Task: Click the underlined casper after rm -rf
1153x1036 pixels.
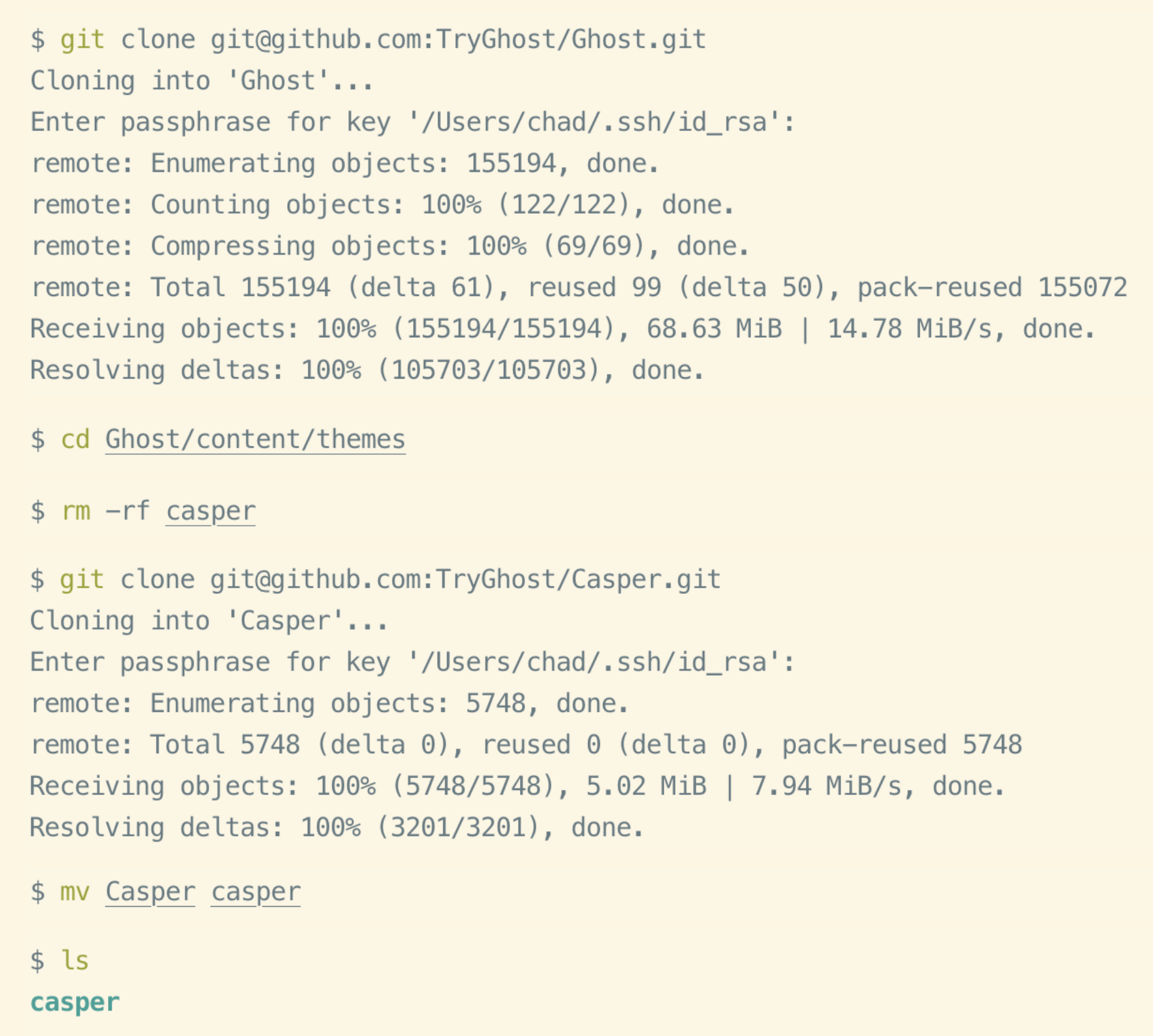Action: pyautogui.click(x=210, y=511)
